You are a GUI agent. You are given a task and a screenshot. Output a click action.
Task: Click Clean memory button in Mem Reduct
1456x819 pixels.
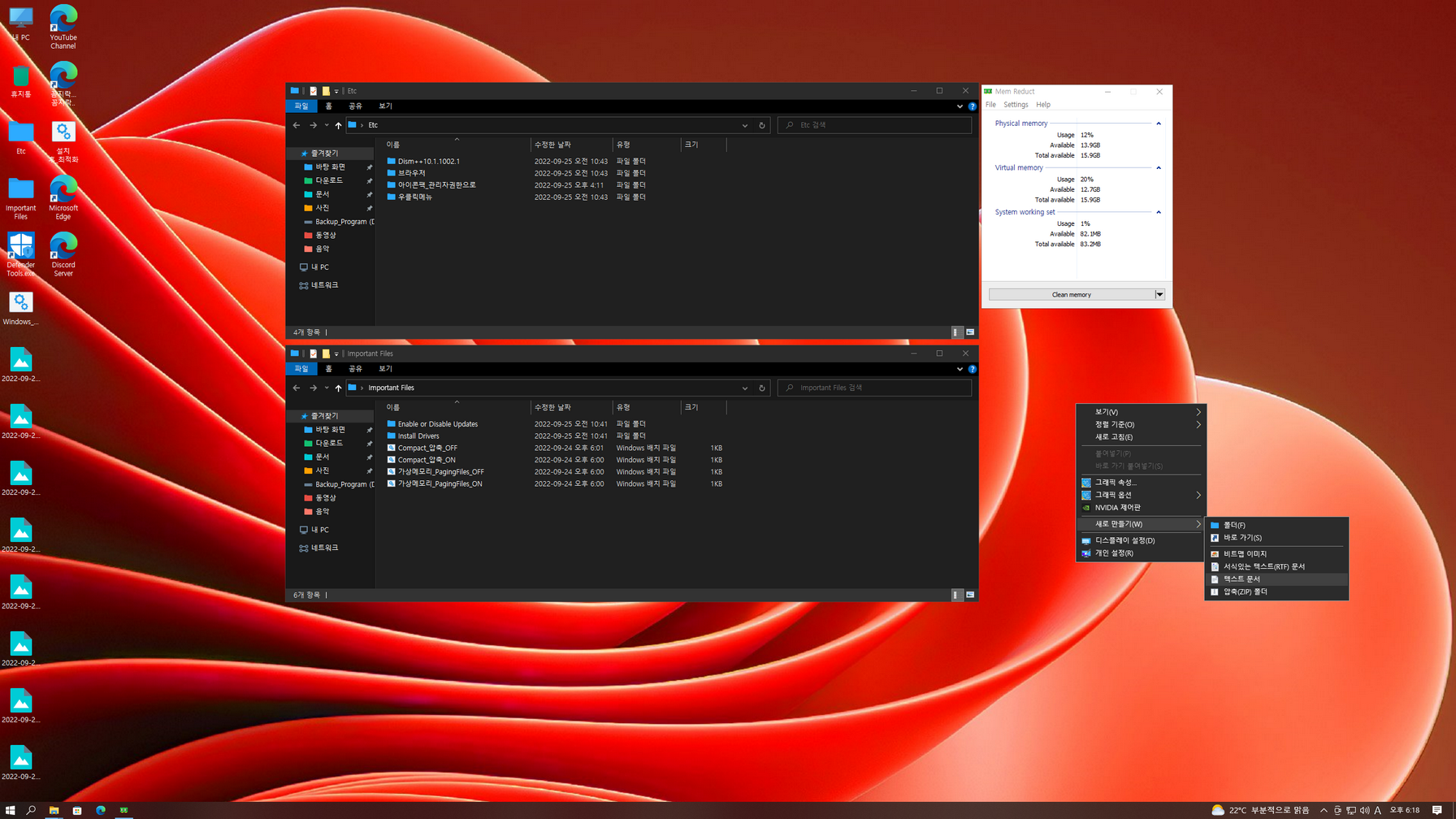click(1072, 295)
